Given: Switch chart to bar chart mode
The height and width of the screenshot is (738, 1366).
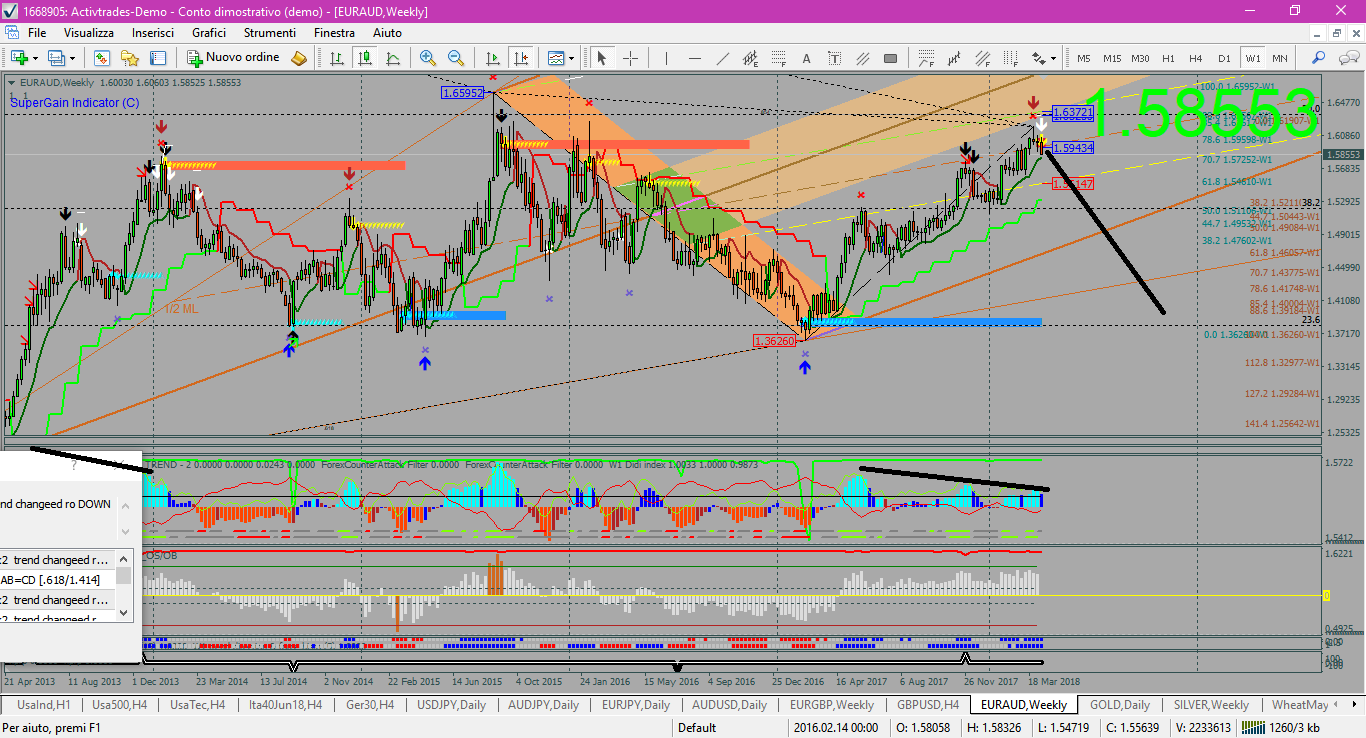Looking at the screenshot, I should click(x=337, y=58).
